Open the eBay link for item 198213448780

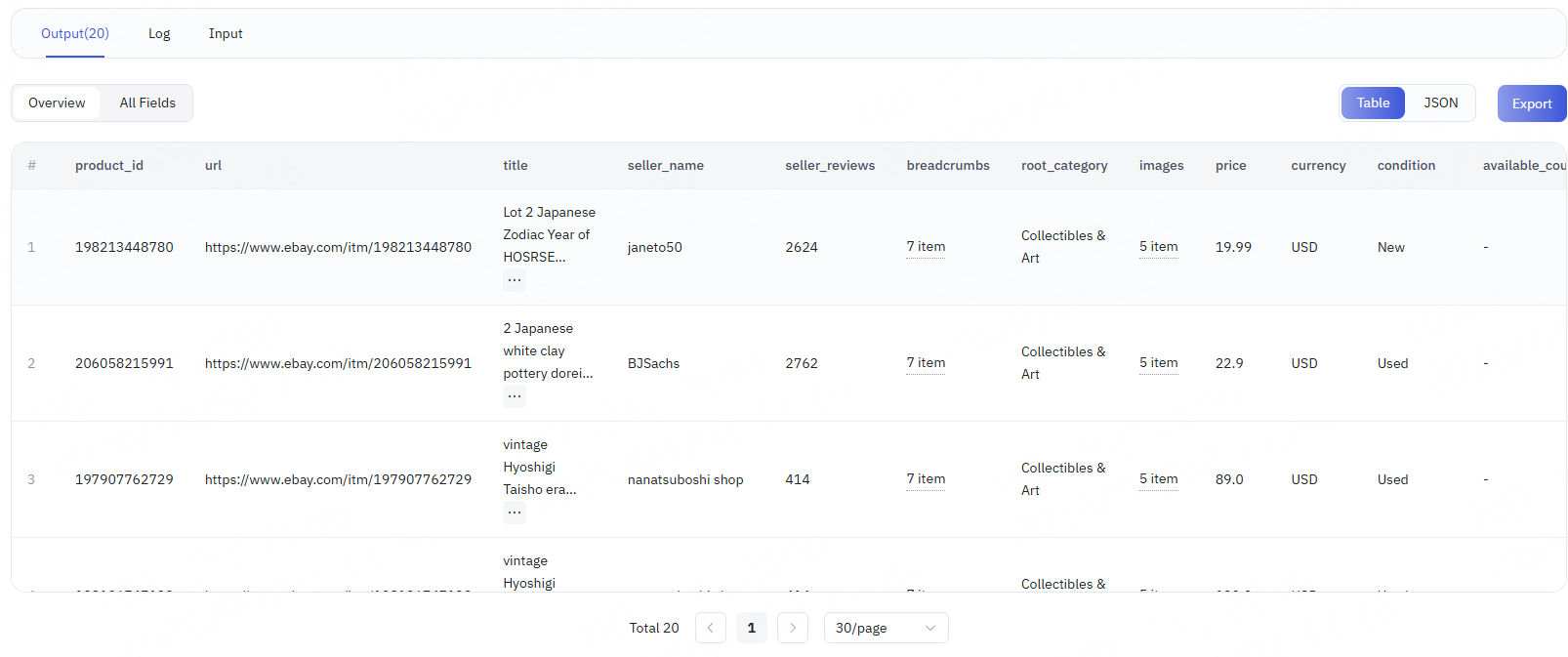click(338, 247)
